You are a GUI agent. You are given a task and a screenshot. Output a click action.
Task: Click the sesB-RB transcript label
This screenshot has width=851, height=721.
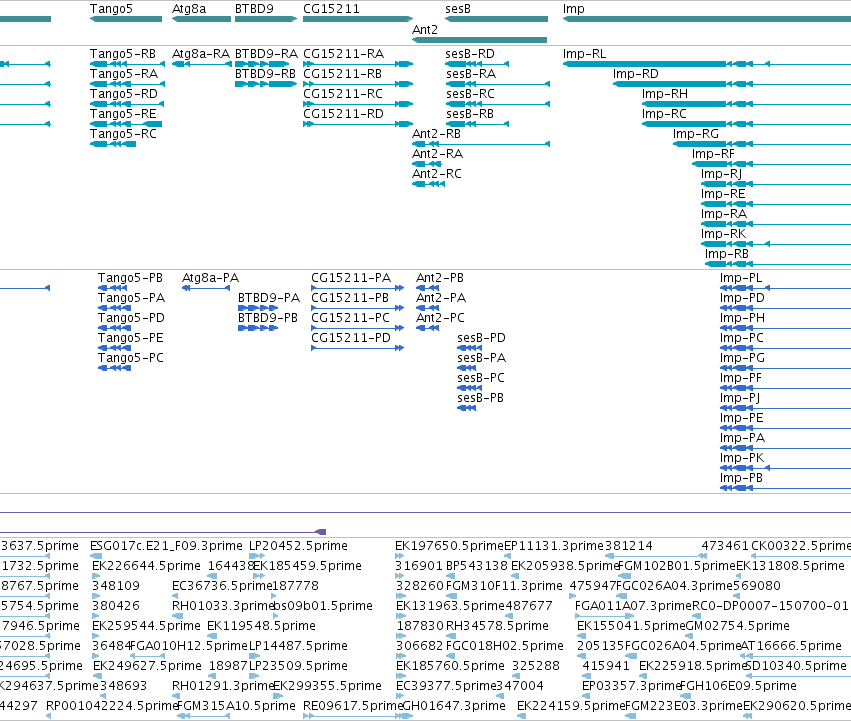pos(470,114)
